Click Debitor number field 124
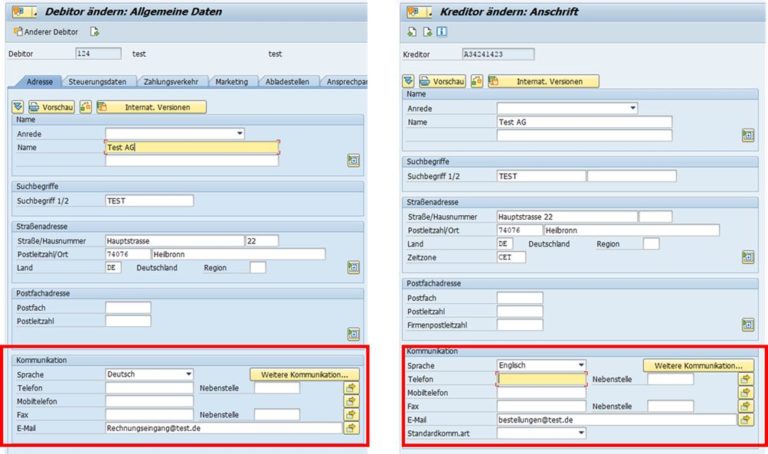This screenshot has height=454, width=768. pyautogui.click(x=98, y=53)
